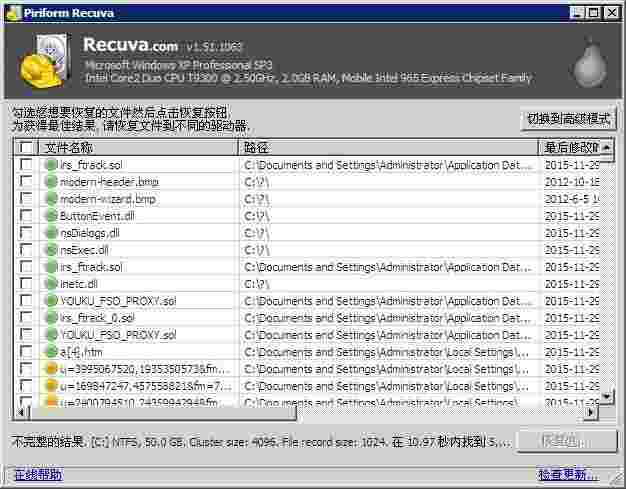Click the green dot next to irs_ftrack_0.sol
The height and width of the screenshot is (489, 626).
51,318
